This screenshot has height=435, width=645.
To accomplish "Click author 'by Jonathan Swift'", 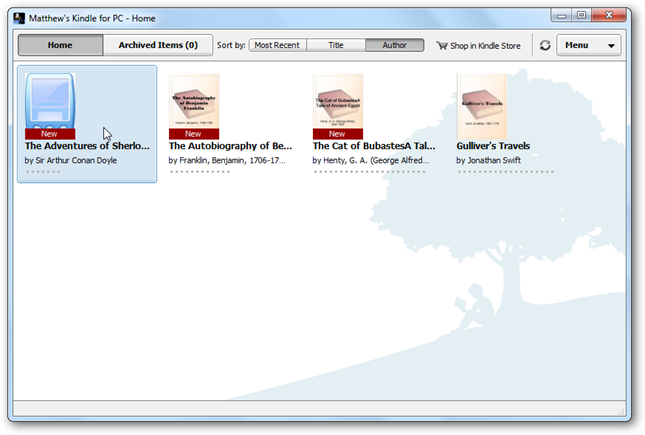I will coord(488,161).
